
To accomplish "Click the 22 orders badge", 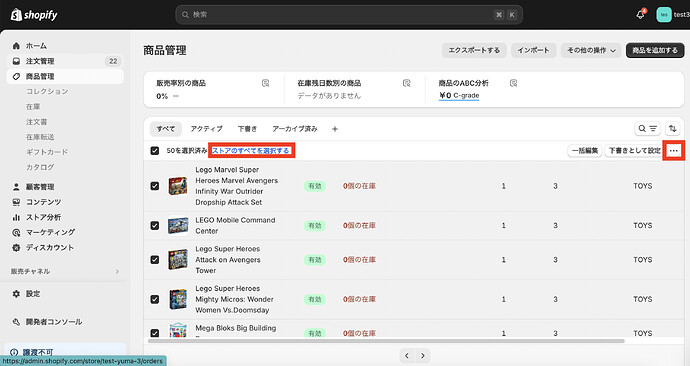I will pos(113,61).
